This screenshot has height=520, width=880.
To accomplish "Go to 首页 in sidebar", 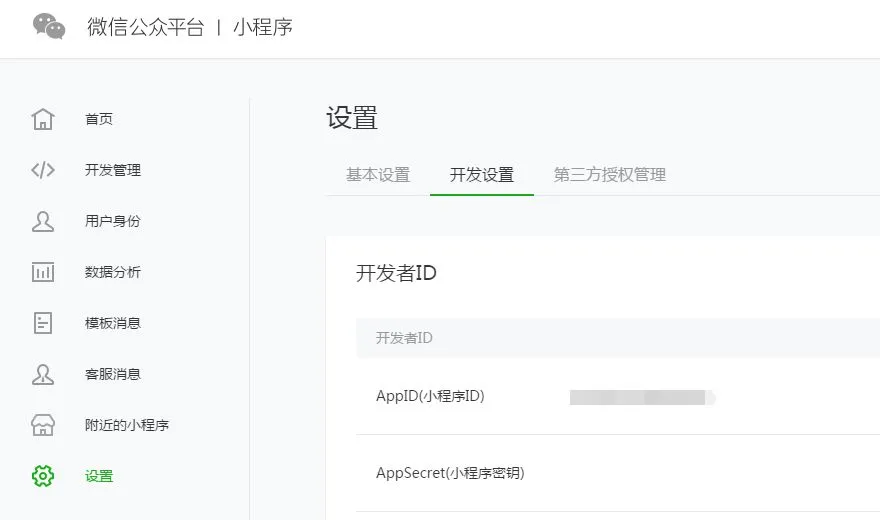I will [x=99, y=119].
